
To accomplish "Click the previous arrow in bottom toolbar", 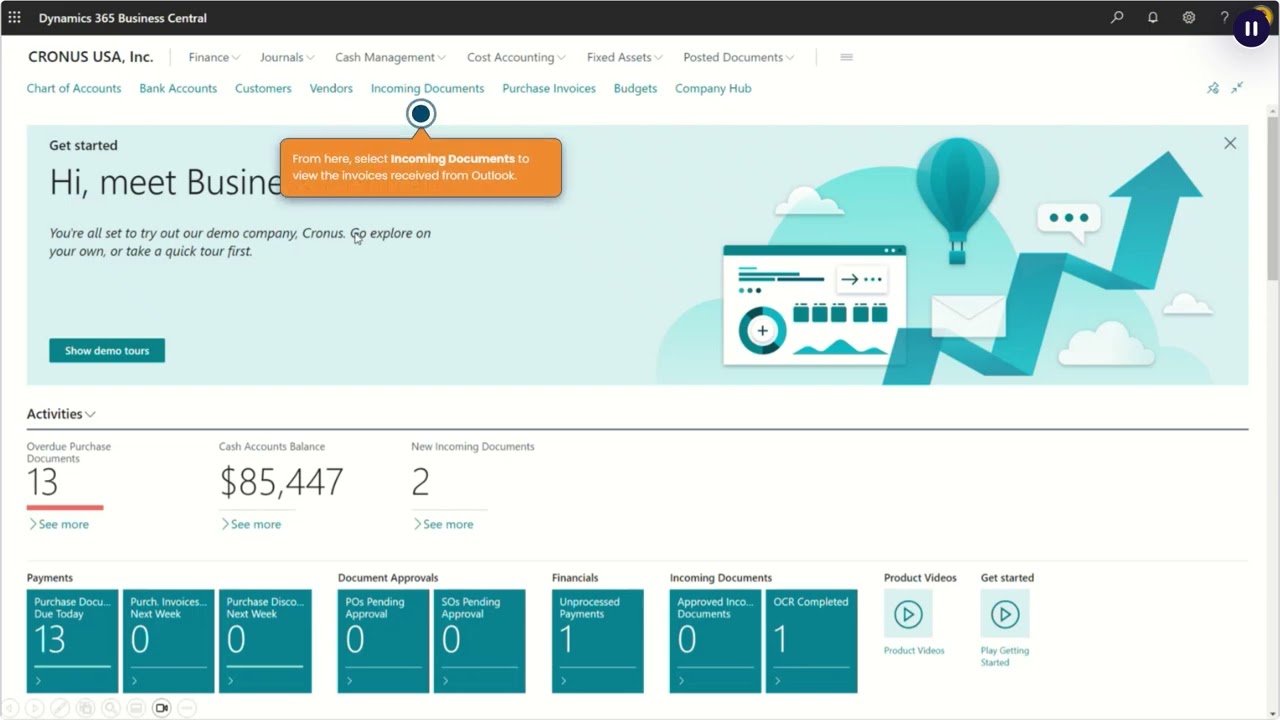I will pos(10,708).
